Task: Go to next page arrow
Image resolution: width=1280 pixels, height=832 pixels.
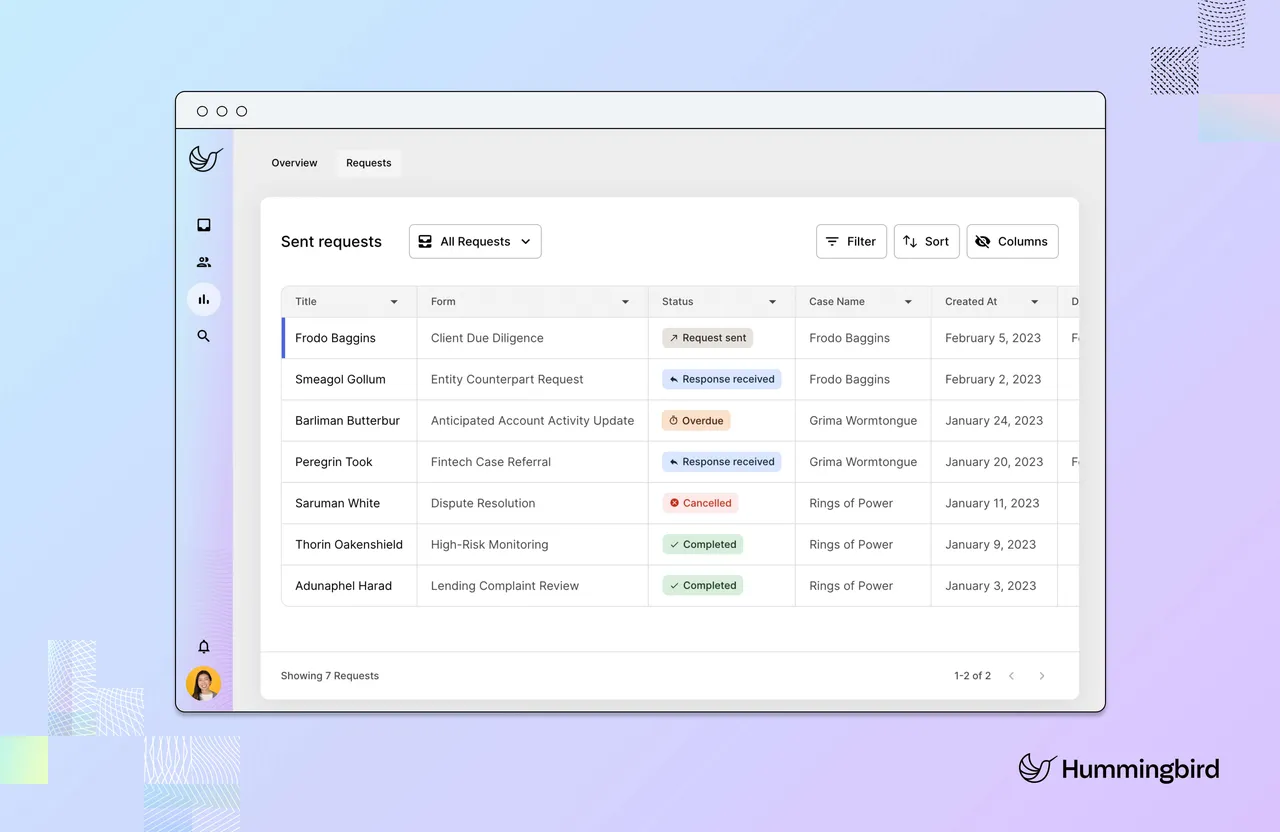Action: (x=1042, y=676)
